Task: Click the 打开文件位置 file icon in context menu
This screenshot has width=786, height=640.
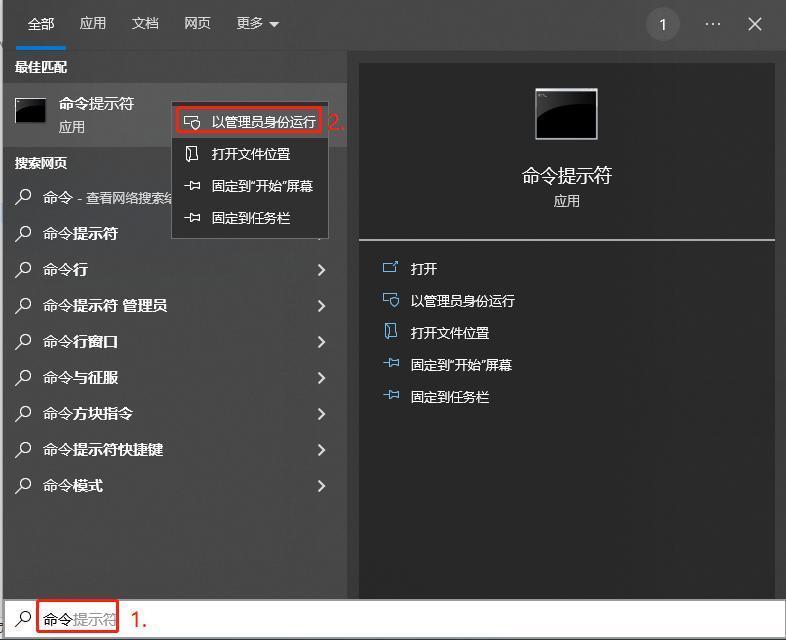Action: pyautogui.click(x=193, y=154)
